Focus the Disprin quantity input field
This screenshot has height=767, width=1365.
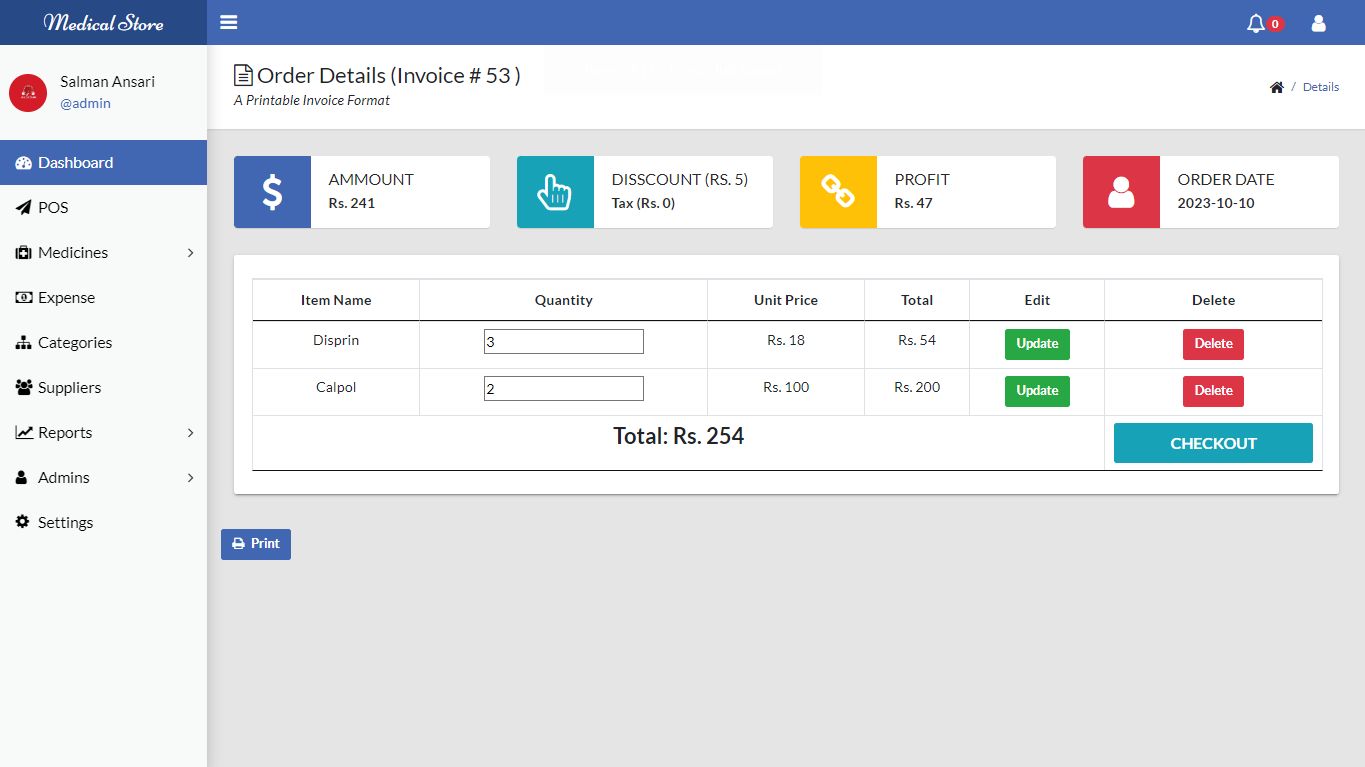pos(563,342)
